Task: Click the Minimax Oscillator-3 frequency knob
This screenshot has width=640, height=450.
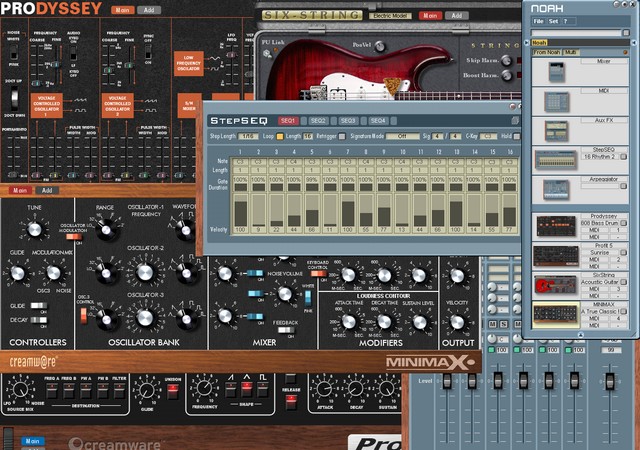Action: click(x=144, y=318)
